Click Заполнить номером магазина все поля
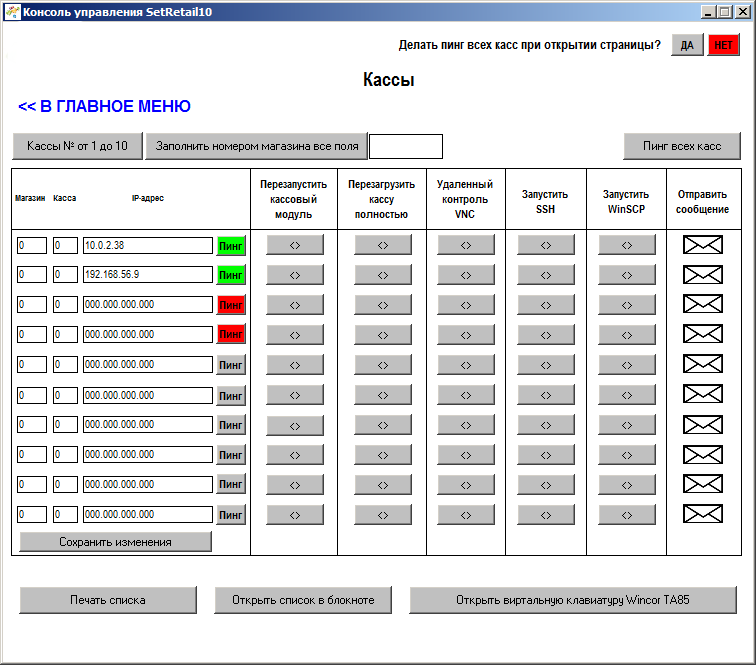 [x=256, y=146]
